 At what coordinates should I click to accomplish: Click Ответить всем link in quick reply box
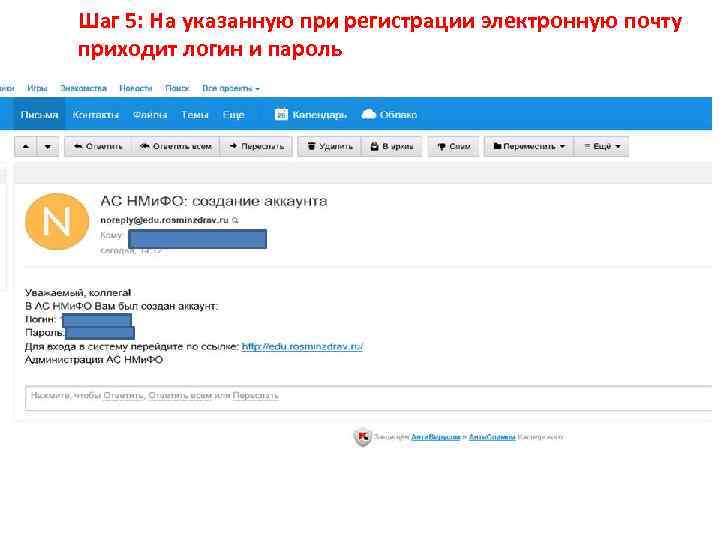pos(180,395)
